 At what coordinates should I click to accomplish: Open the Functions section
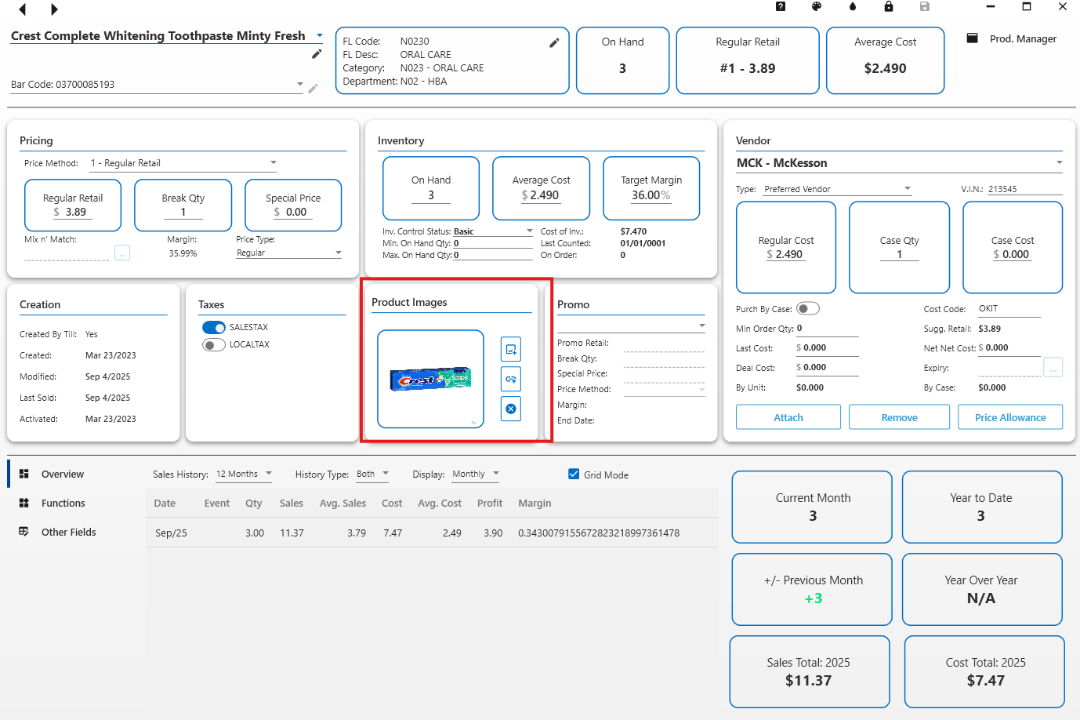[x=63, y=503]
